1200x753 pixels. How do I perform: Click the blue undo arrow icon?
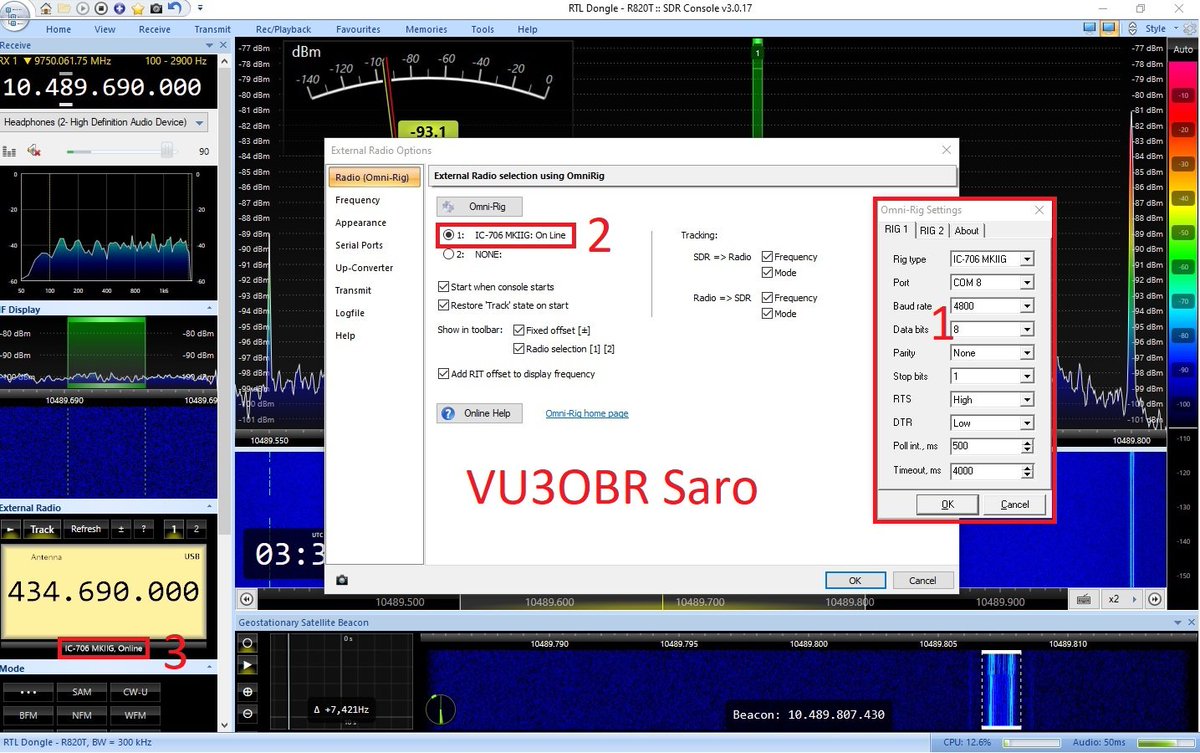click(x=175, y=8)
